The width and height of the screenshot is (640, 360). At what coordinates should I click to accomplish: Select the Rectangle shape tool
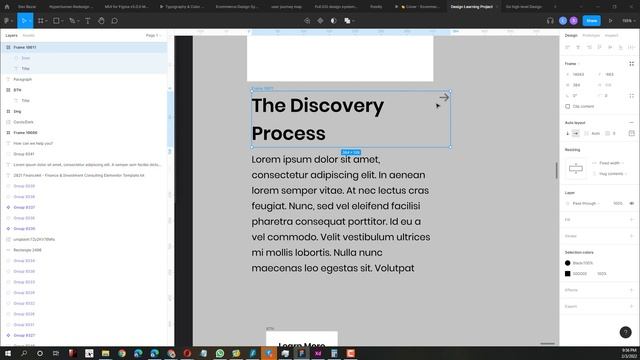pos(56,20)
